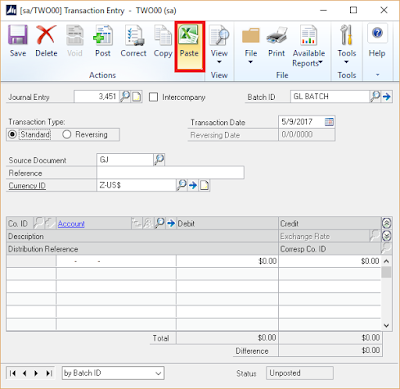400x389 pixels.
Task: Look up Corresp Co. ID with the magnifier
Action: [x=386, y=248]
